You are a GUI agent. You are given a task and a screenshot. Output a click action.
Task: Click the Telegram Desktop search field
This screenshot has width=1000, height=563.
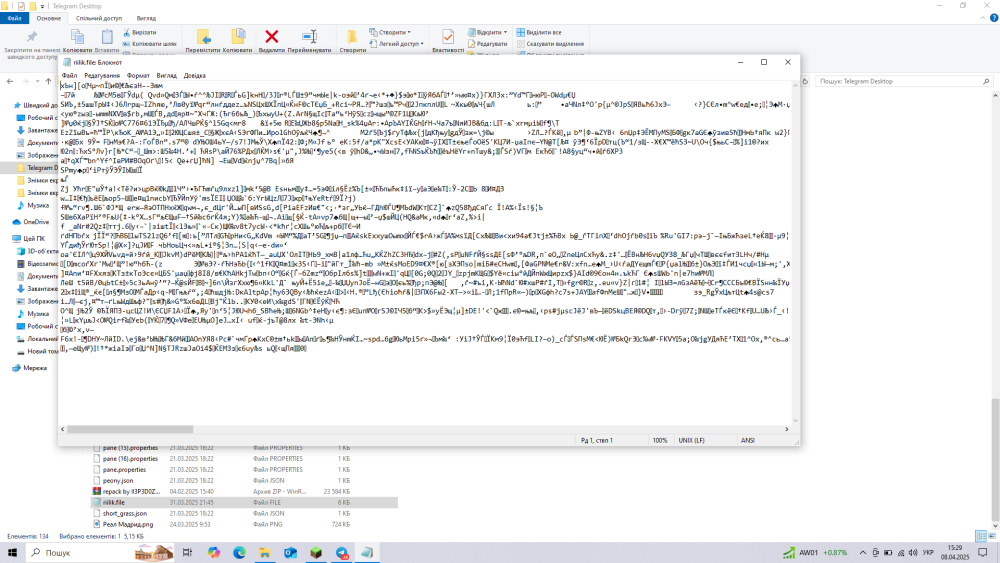[x=904, y=81]
